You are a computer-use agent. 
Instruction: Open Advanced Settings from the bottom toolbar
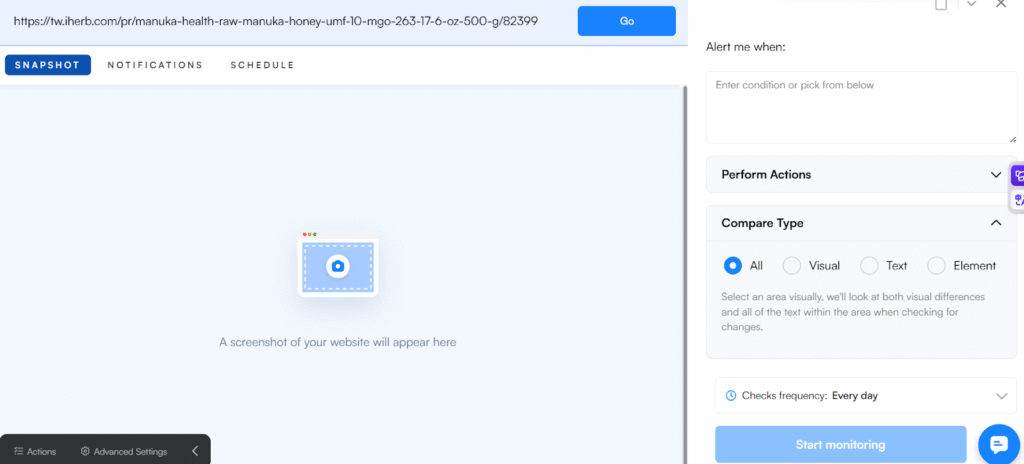[x=124, y=451]
